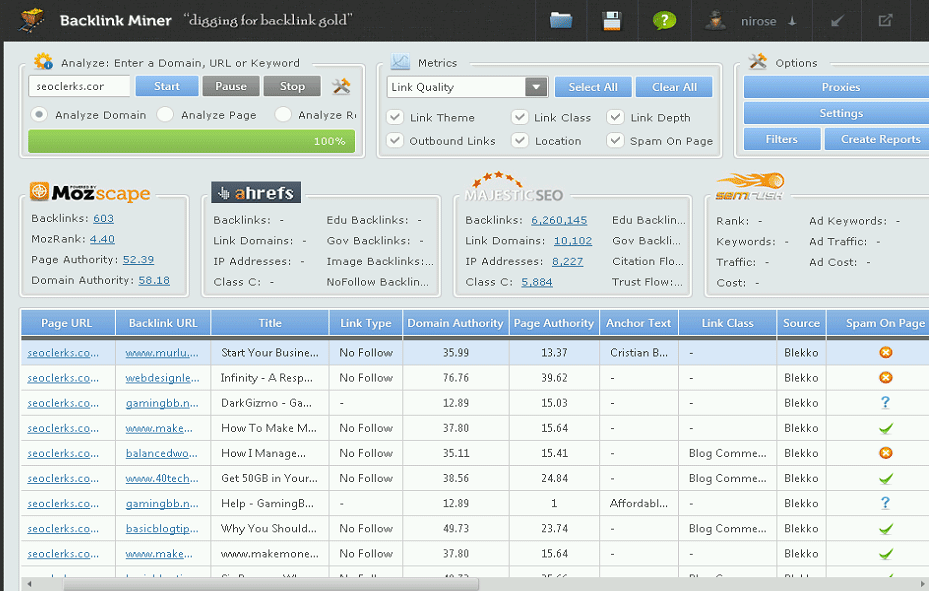The height and width of the screenshot is (591, 929).
Task: Open a saved project with the folder icon
Action: (560, 19)
